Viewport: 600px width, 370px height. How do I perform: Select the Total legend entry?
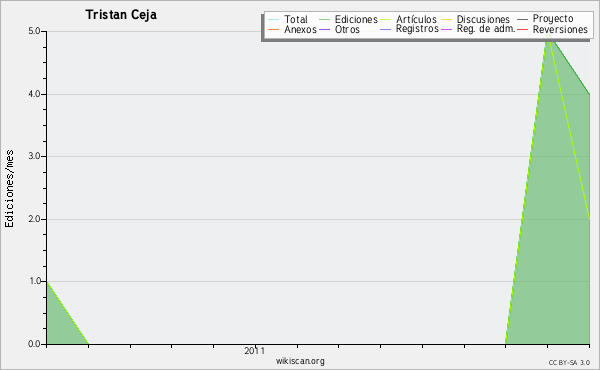296,19
